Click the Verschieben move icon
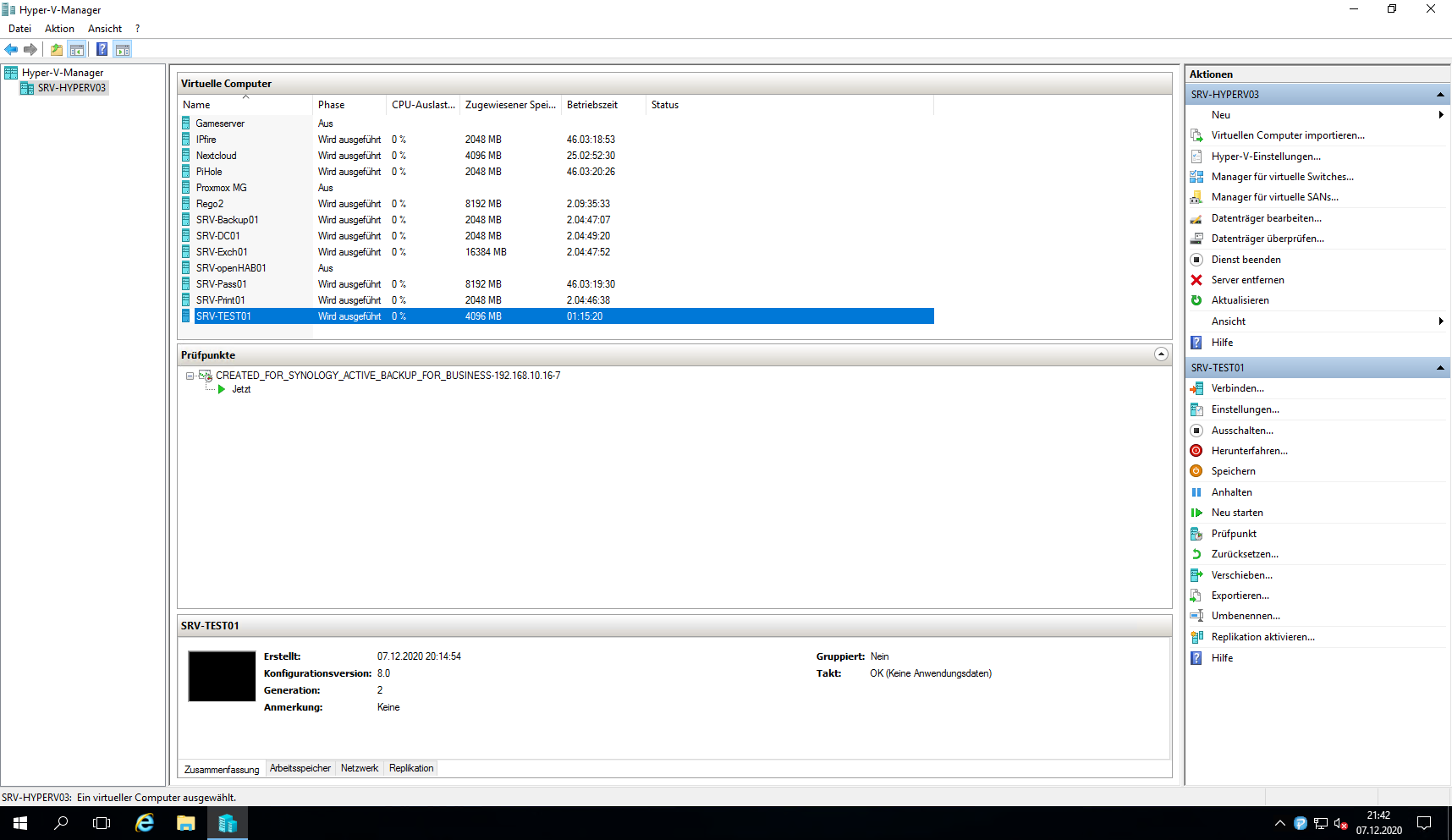Viewport: 1452px width, 840px height. click(1196, 575)
